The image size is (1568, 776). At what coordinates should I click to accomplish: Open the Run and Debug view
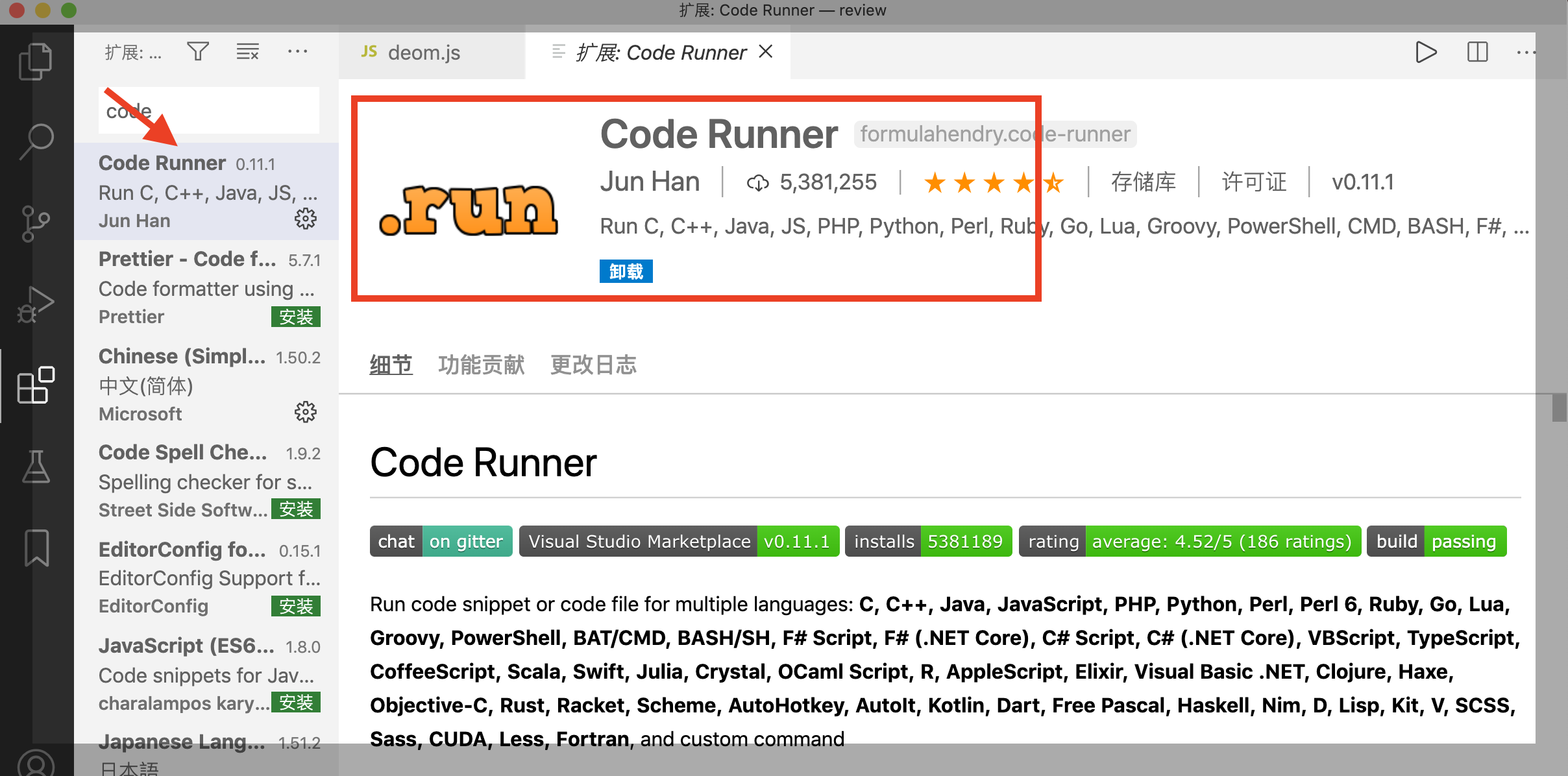pos(36,304)
